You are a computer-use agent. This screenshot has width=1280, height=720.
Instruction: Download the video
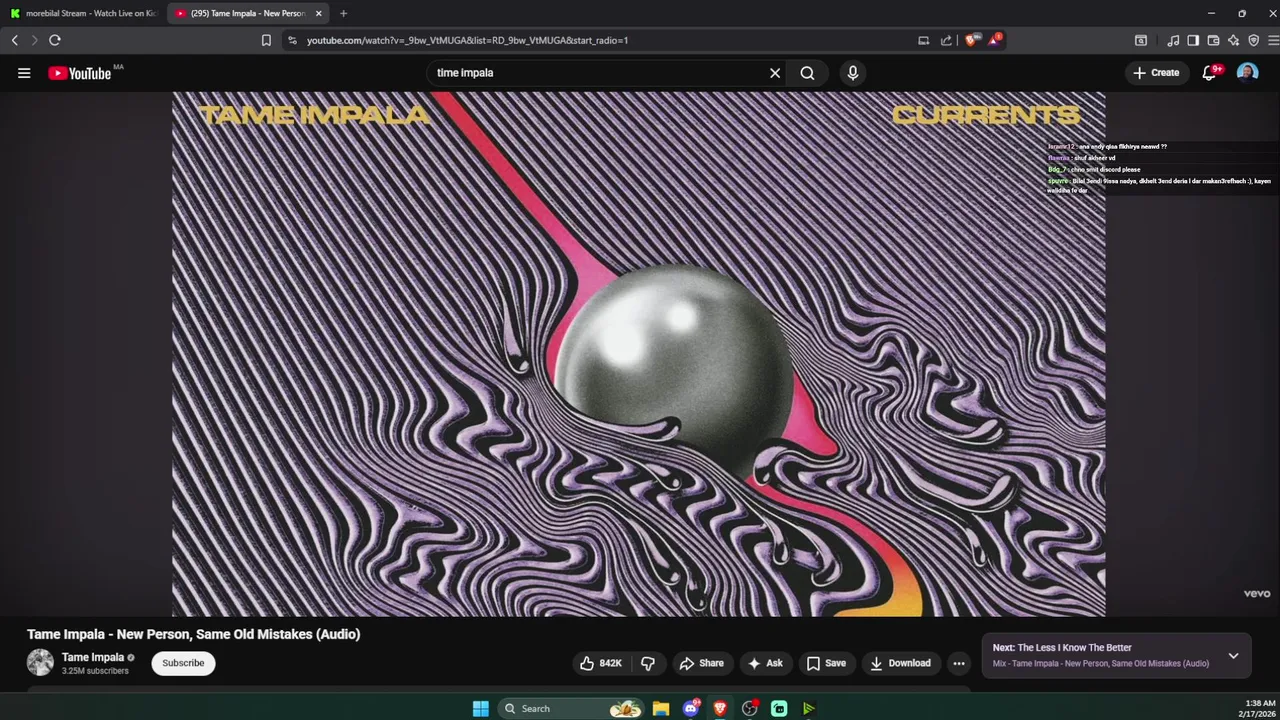[x=900, y=663]
